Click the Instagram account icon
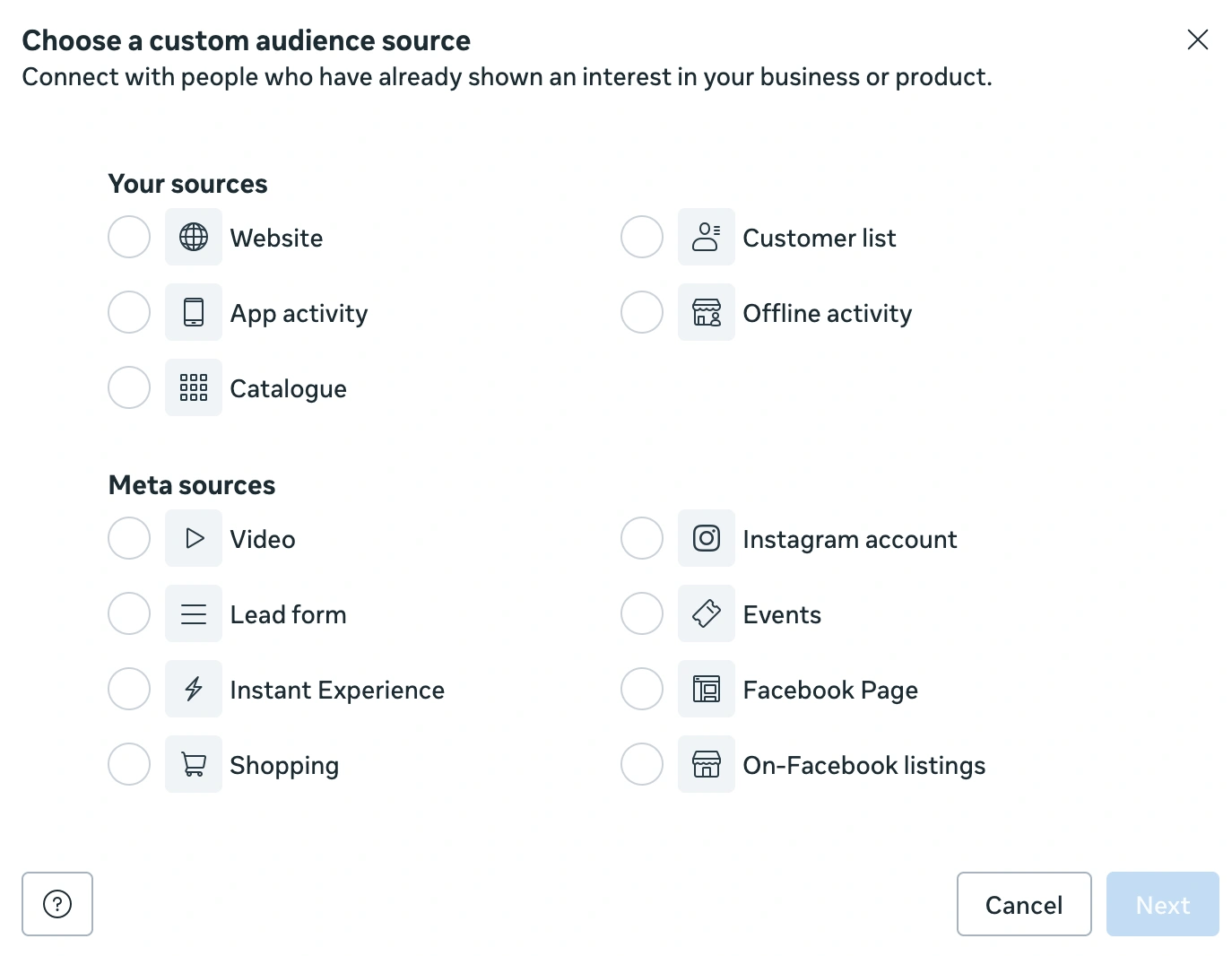 pos(706,538)
